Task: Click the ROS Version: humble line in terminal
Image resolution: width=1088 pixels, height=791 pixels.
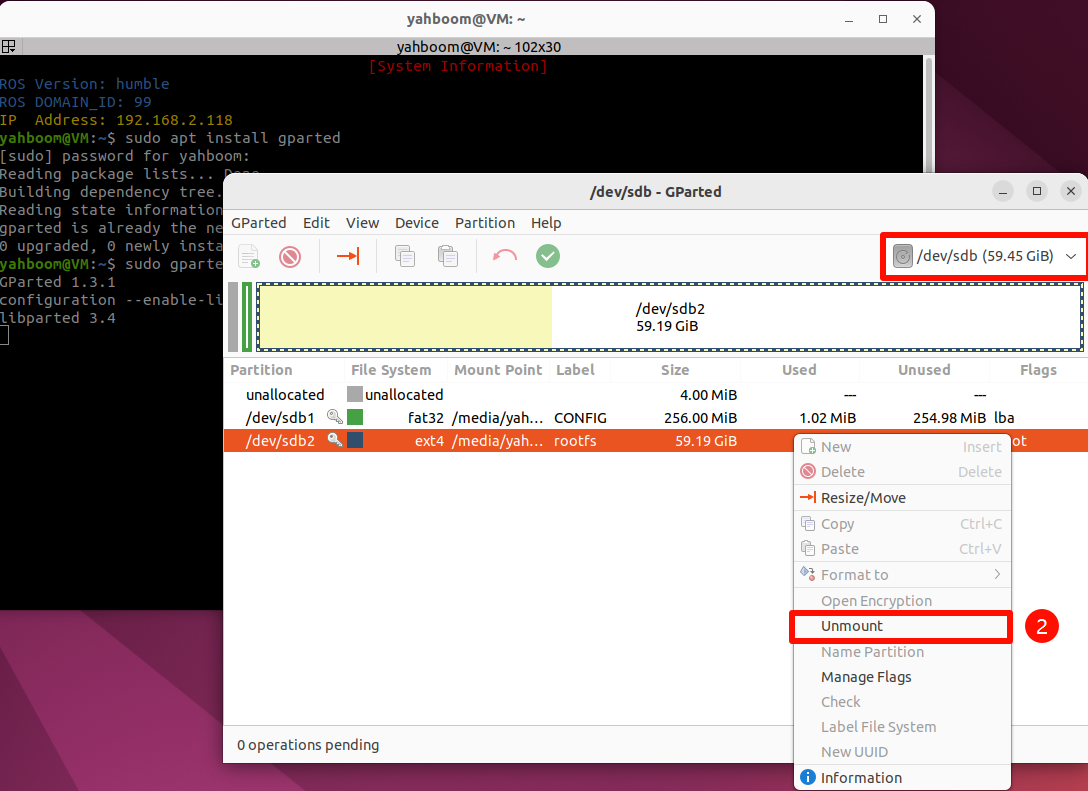Action: pos(85,84)
